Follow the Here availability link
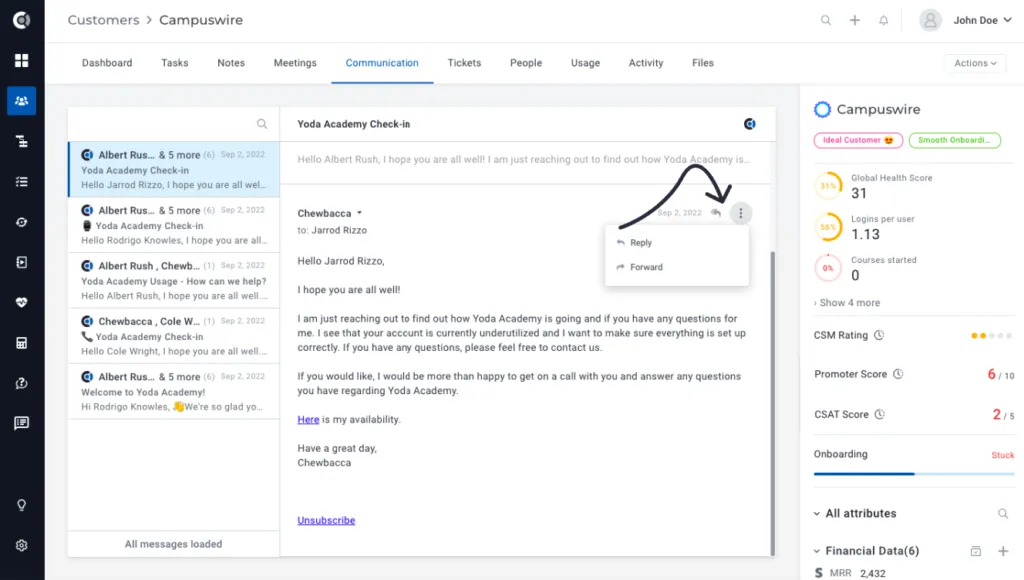The width and height of the screenshot is (1024, 580). [x=308, y=419]
